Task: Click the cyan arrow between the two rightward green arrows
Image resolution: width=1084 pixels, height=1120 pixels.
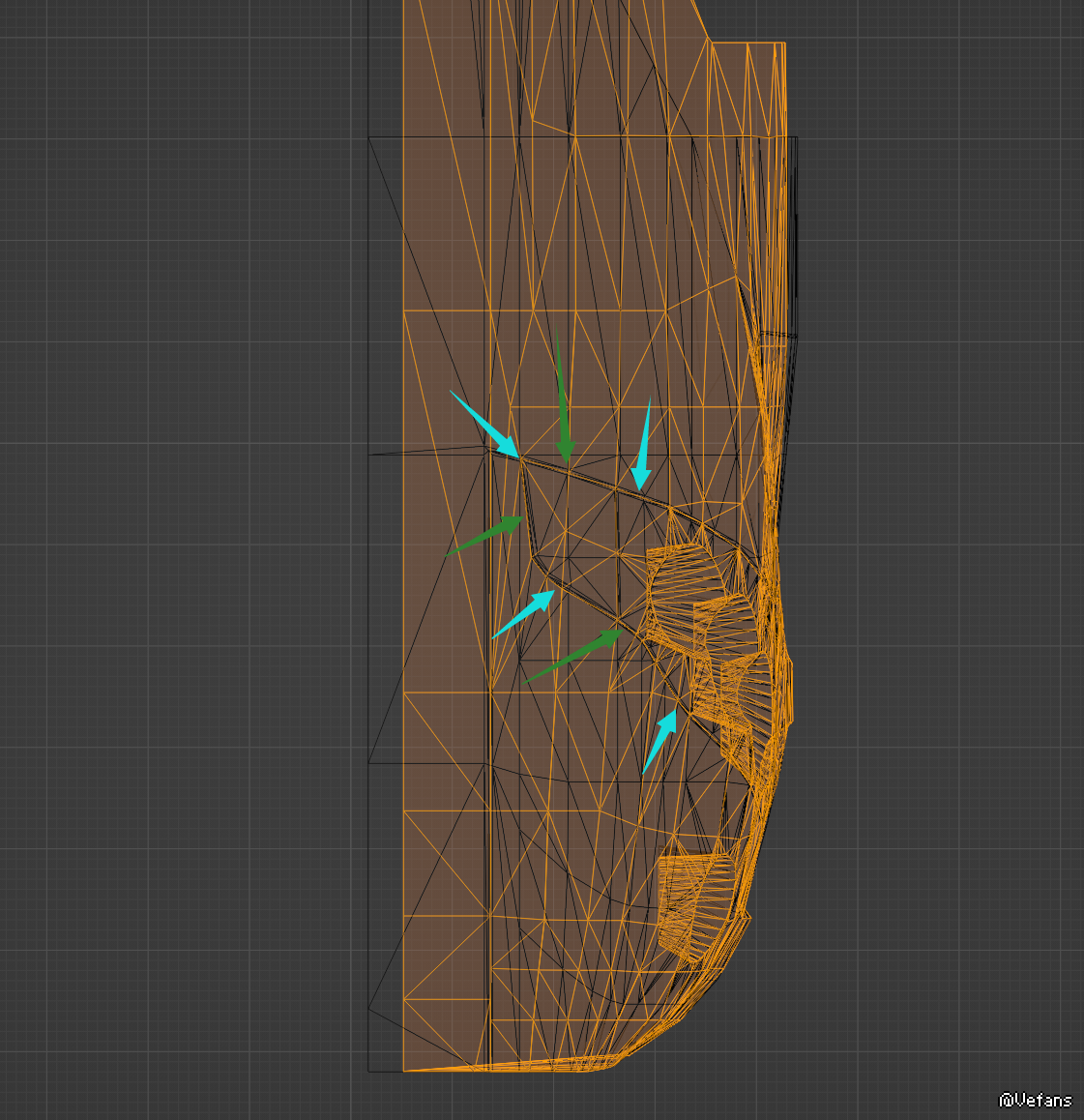Action: (x=524, y=614)
